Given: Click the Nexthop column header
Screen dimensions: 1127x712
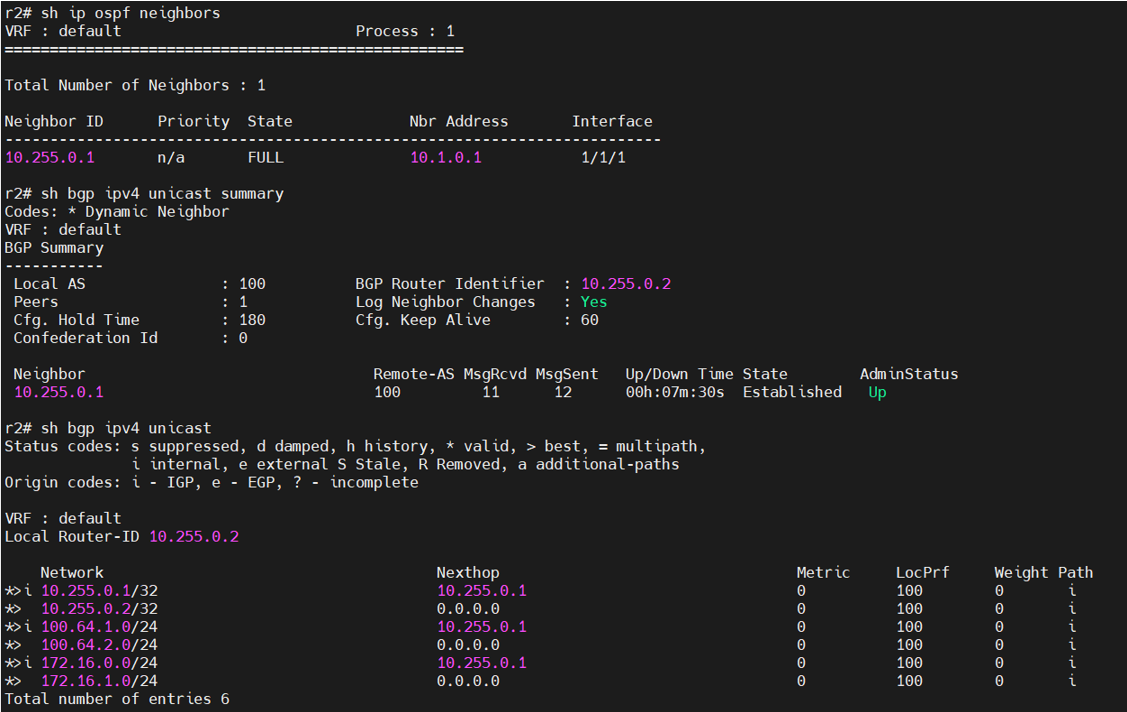Looking at the screenshot, I should click(467, 573).
